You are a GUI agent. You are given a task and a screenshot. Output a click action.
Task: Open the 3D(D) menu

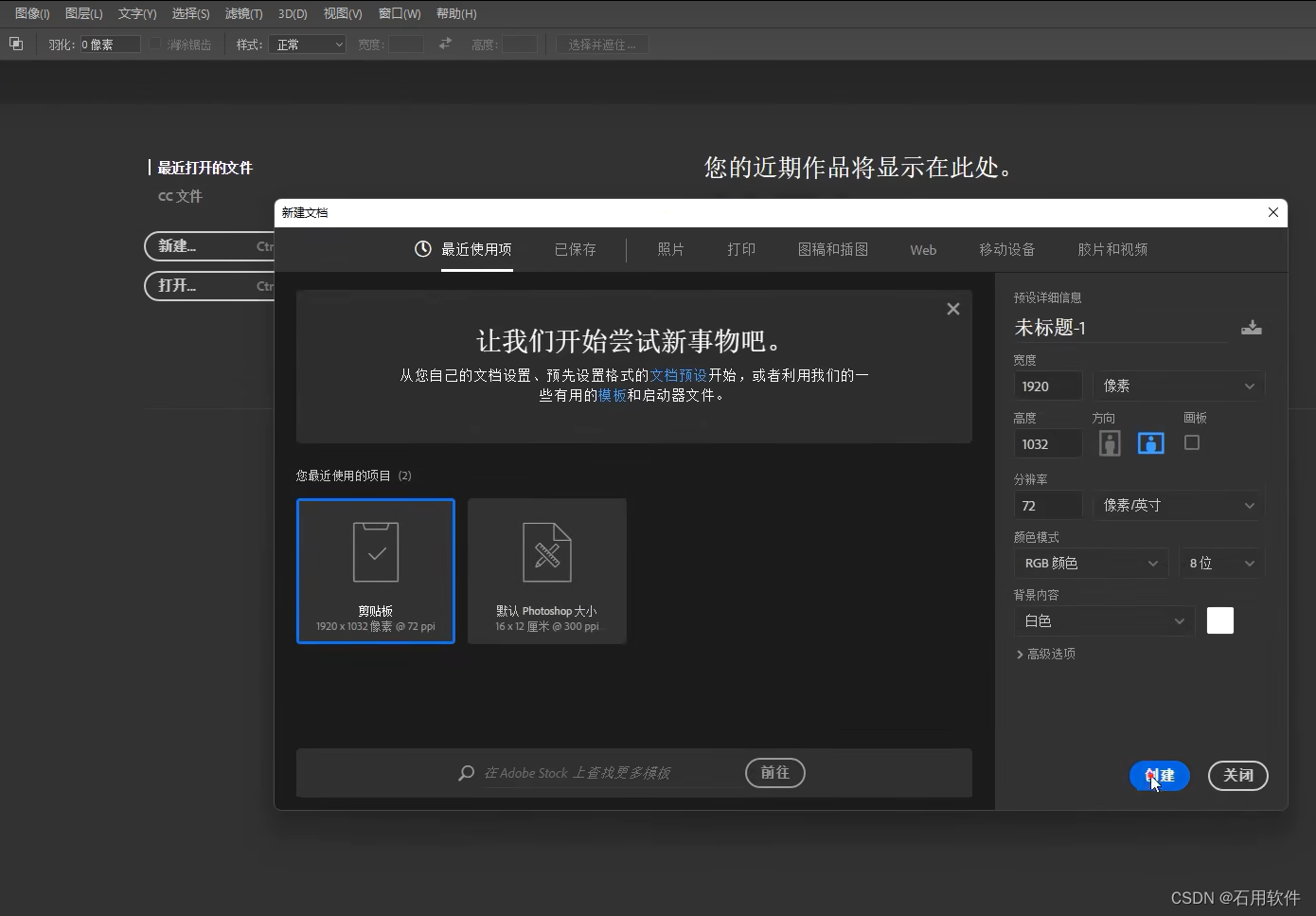(293, 13)
